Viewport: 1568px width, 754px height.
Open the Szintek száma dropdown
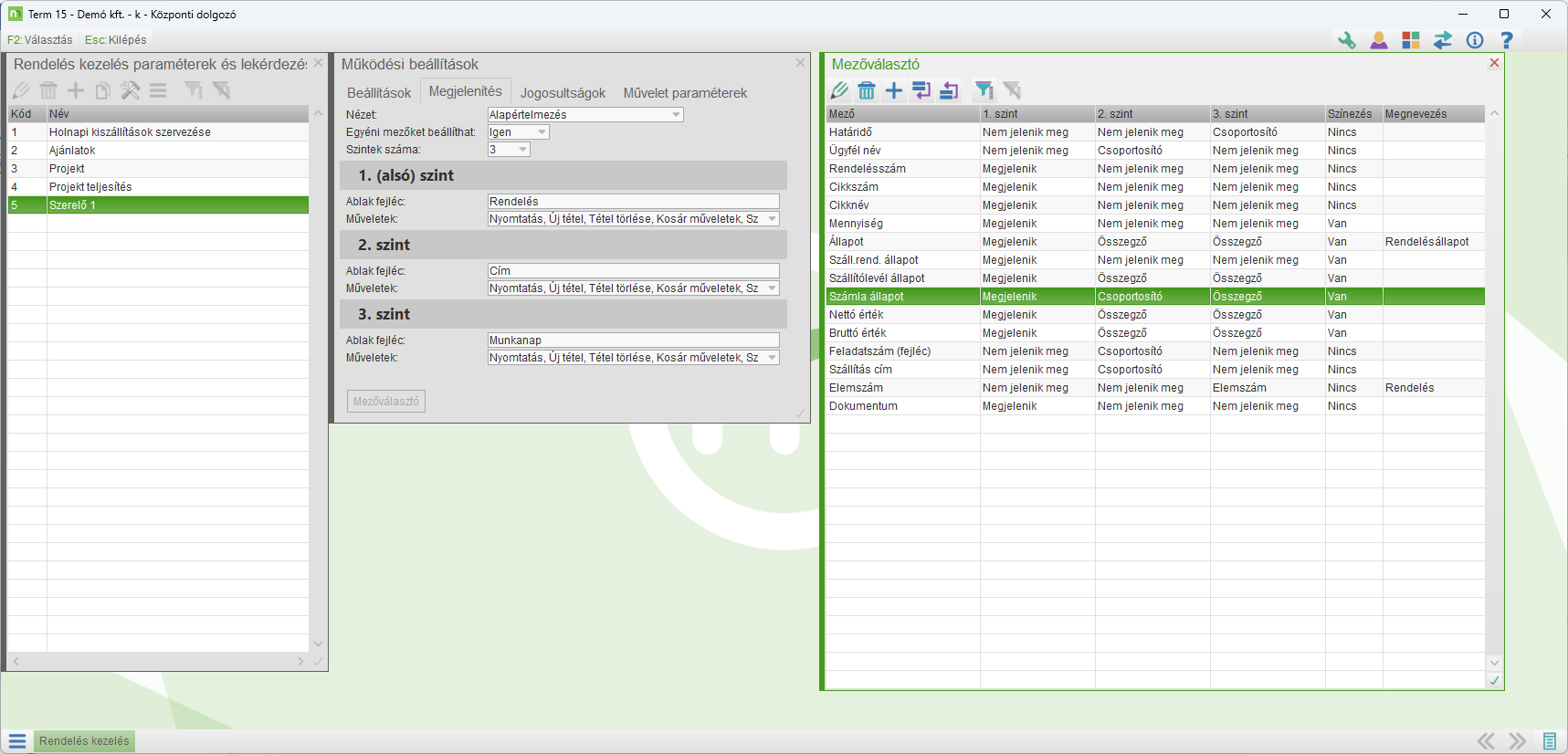(522, 150)
